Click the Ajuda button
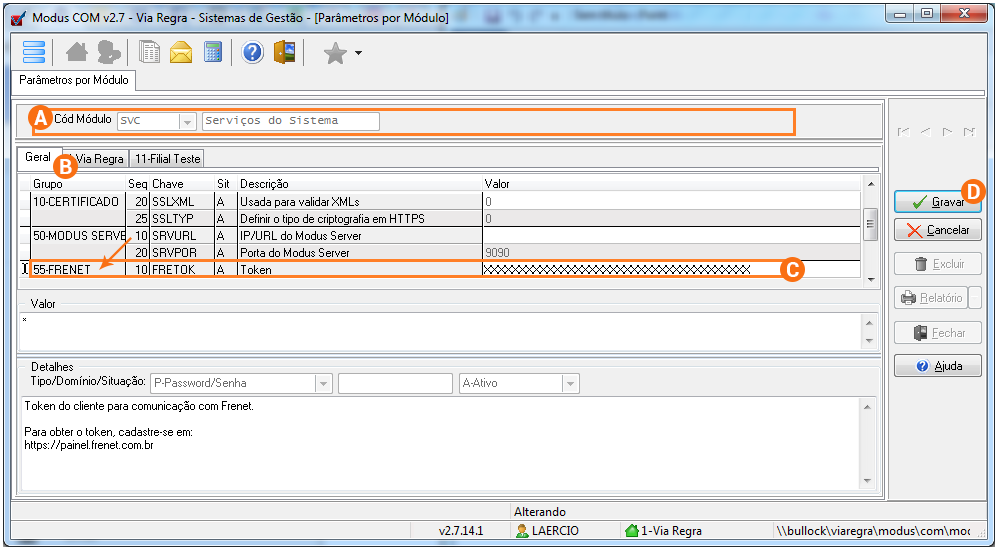Image resolution: width=996 pixels, height=548 pixels. [937, 366]
